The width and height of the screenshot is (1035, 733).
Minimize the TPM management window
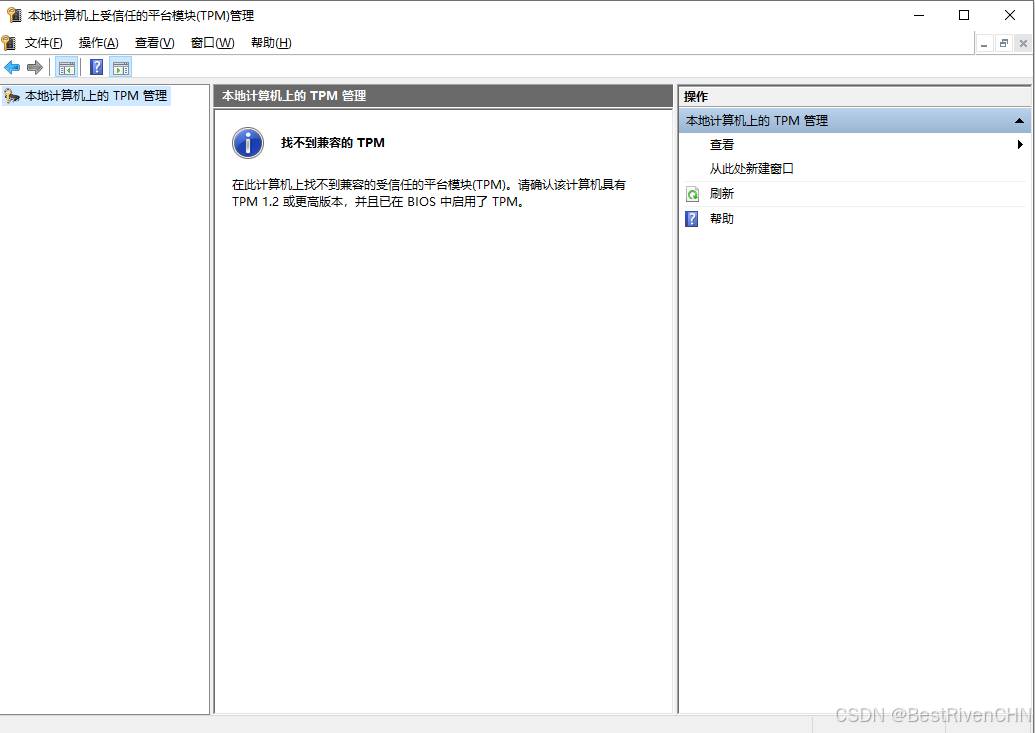point(919,15)
